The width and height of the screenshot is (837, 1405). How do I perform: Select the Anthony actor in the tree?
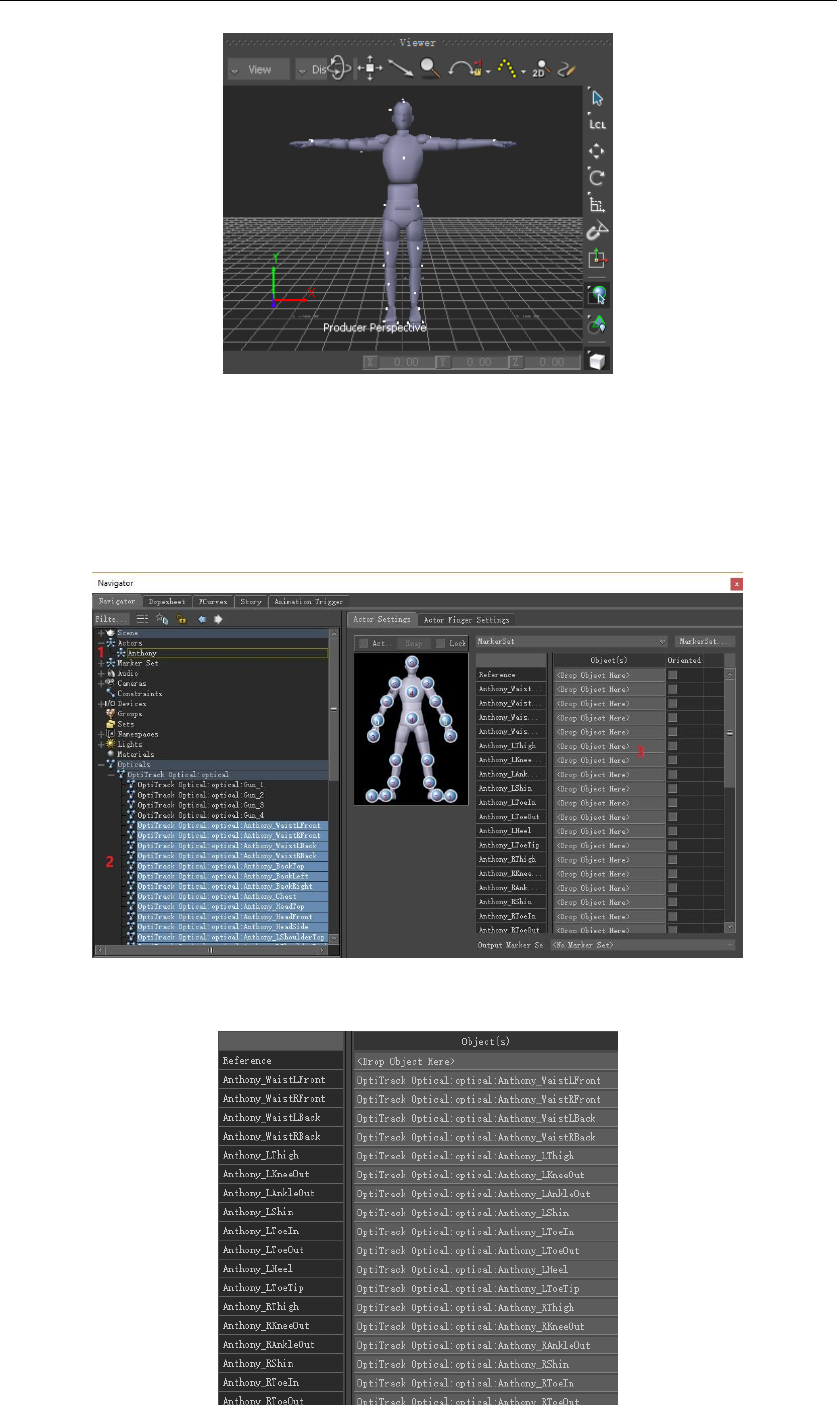pyautogui.click(x=141, y=653)
